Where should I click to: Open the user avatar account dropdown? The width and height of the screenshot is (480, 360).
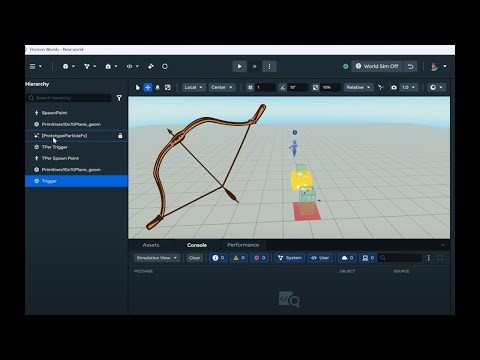(x=438, y=66)
